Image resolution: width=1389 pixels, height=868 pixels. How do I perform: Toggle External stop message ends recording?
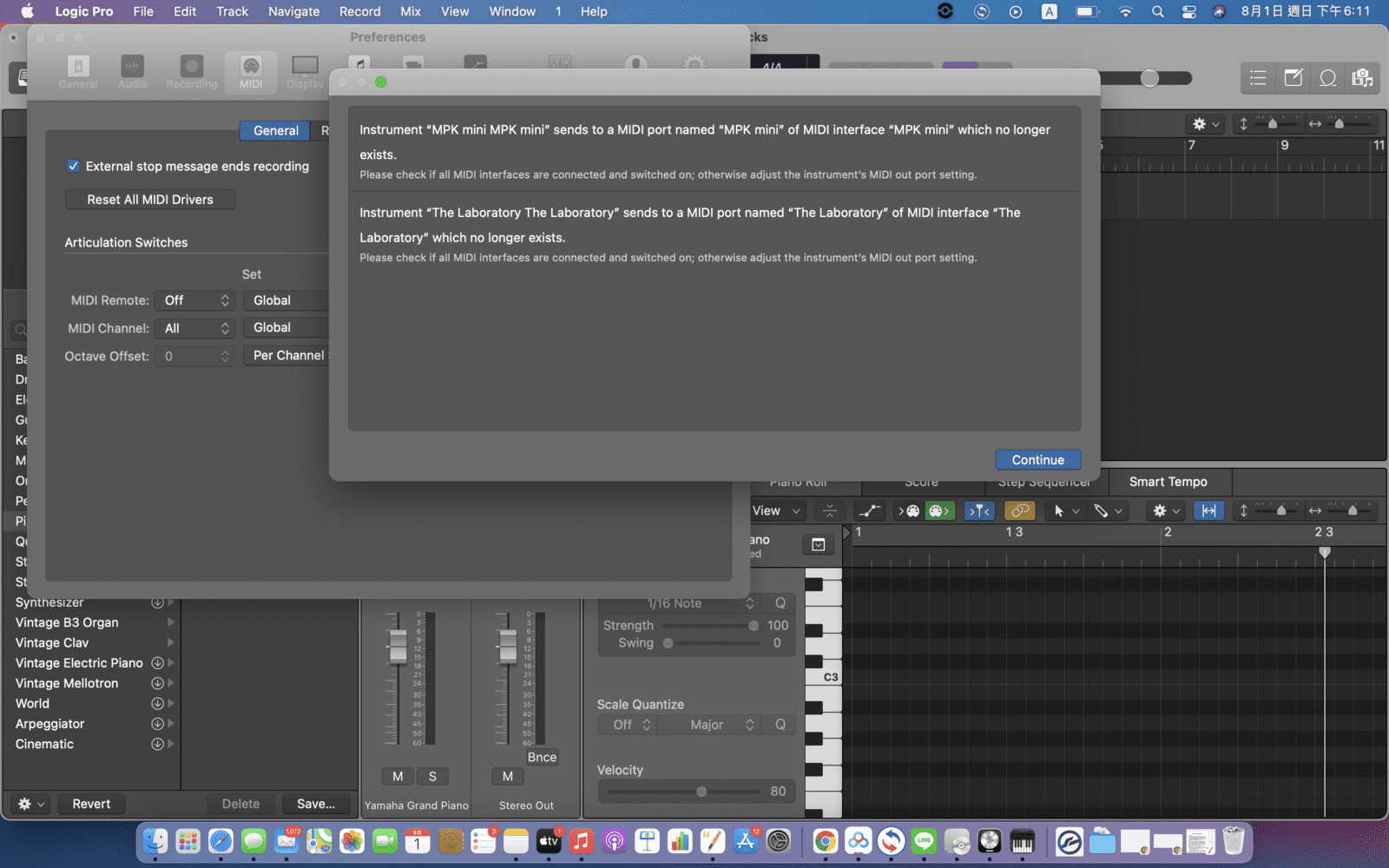tap(74, 166)
